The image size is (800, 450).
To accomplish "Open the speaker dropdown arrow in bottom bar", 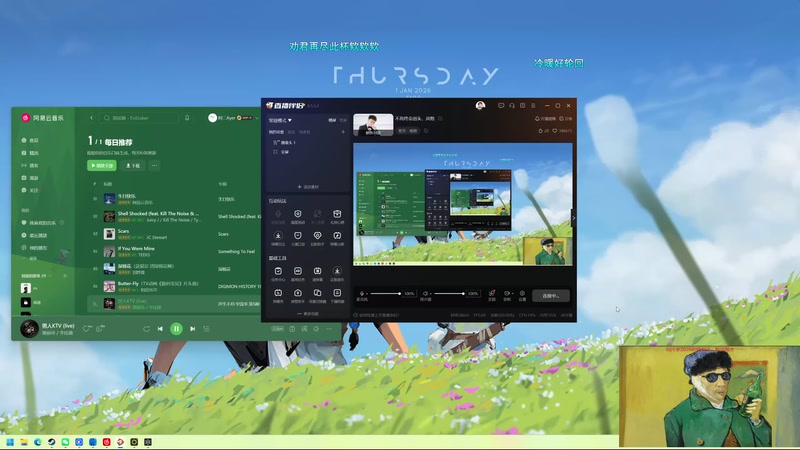I will tap(430, 294).
